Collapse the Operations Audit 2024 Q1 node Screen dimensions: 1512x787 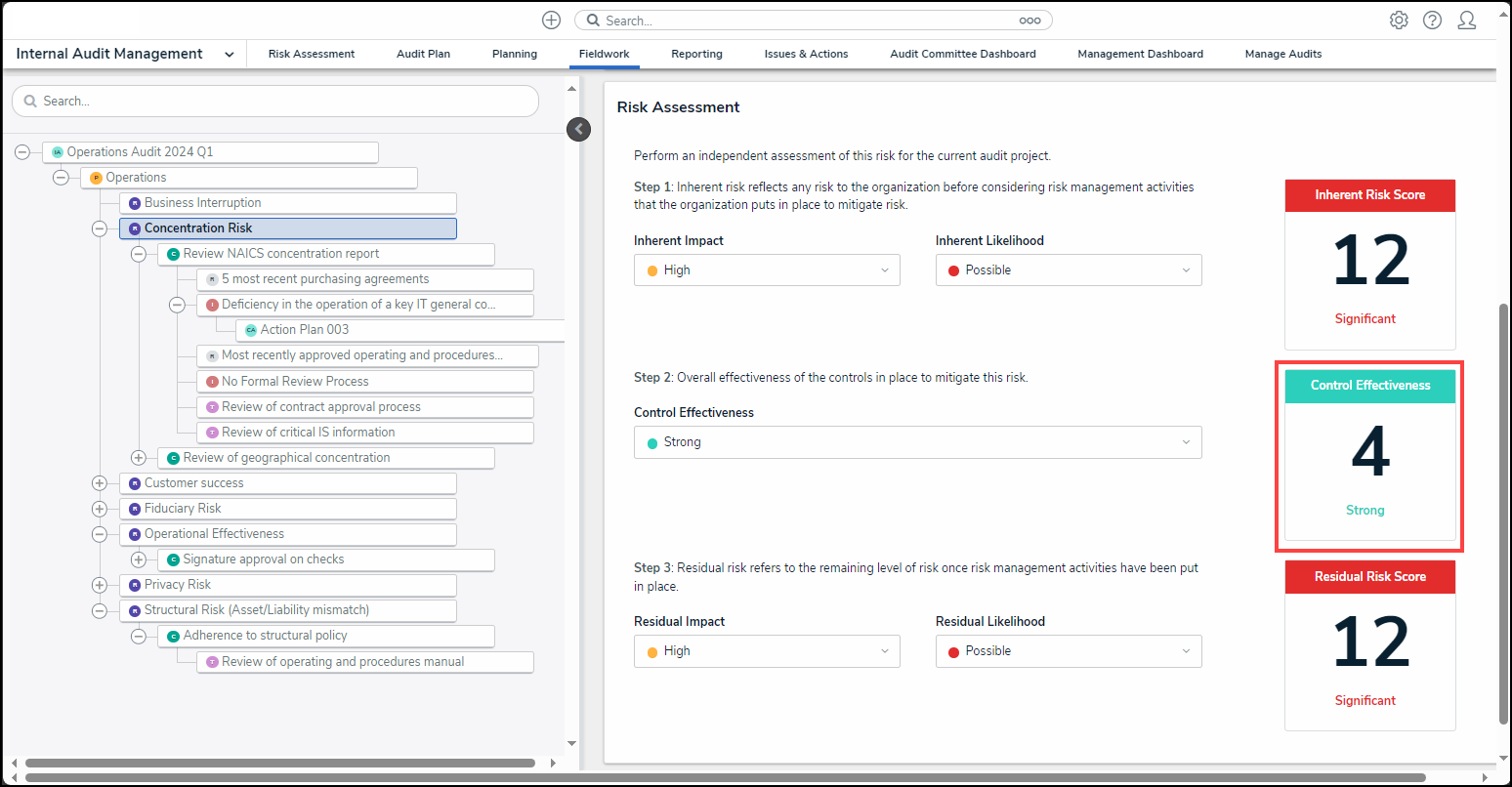point(22,152)
